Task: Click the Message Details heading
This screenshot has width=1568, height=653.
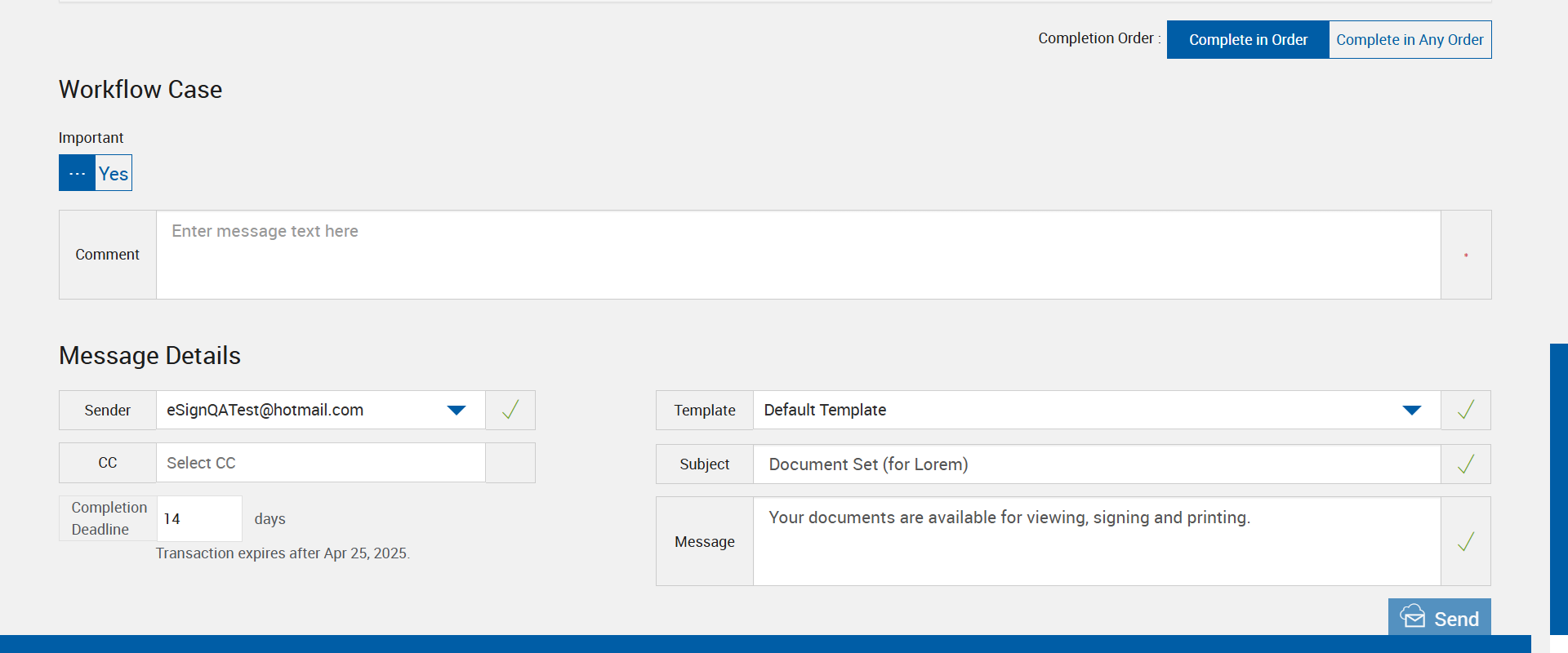Action: click(x=149, y=356)
